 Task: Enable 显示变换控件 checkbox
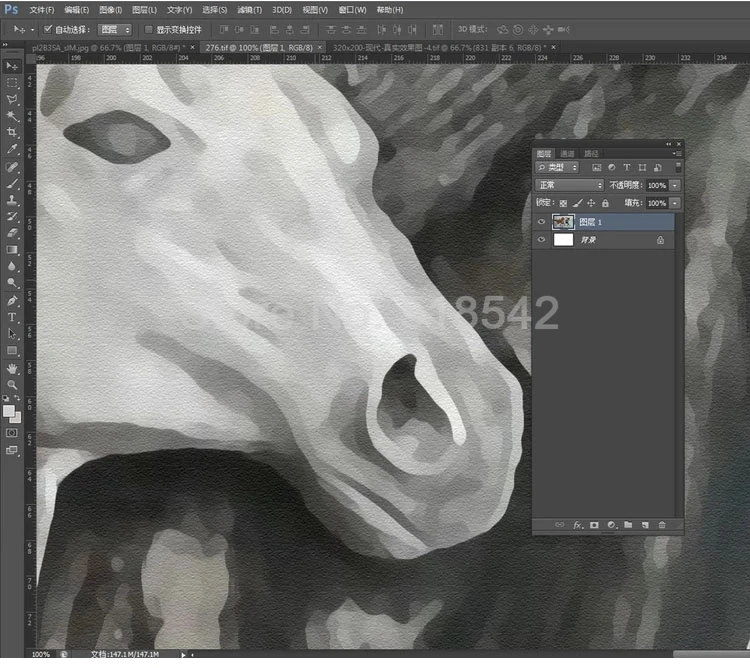tap(149, 30)
